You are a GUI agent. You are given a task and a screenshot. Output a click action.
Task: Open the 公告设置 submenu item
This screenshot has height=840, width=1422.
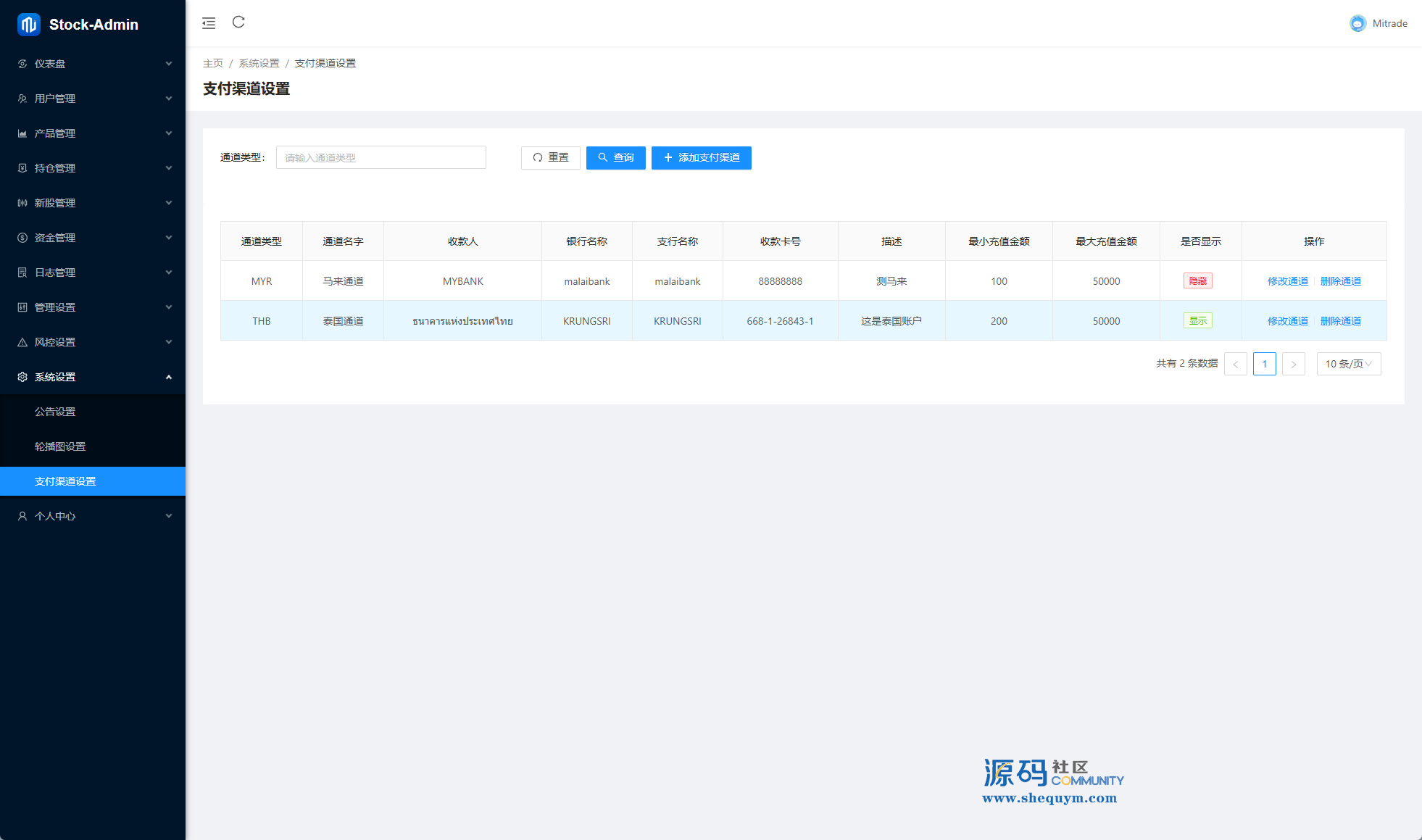tap(56, 412)
